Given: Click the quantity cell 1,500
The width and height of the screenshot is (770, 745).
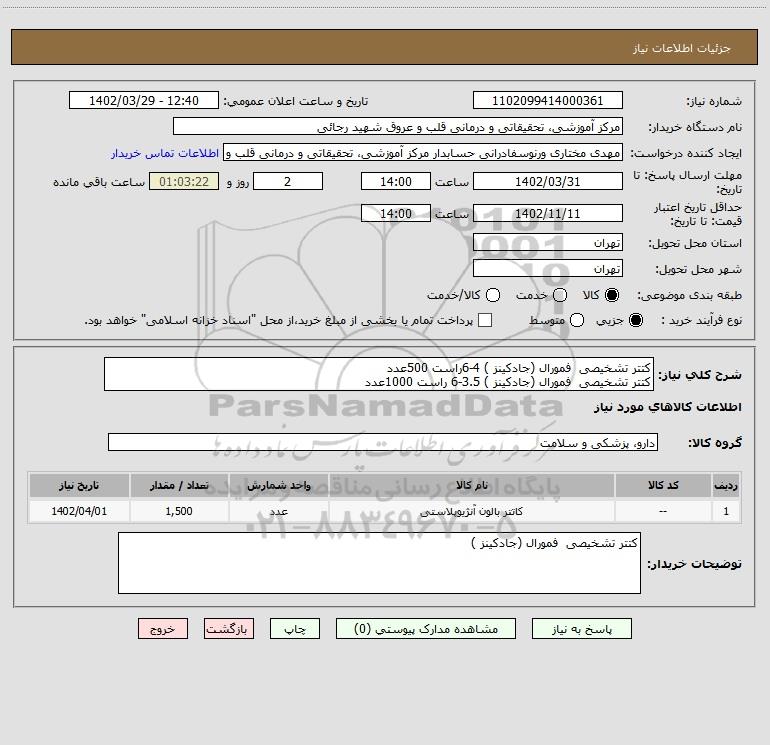Looking at the screenshot, I should 179,511.
